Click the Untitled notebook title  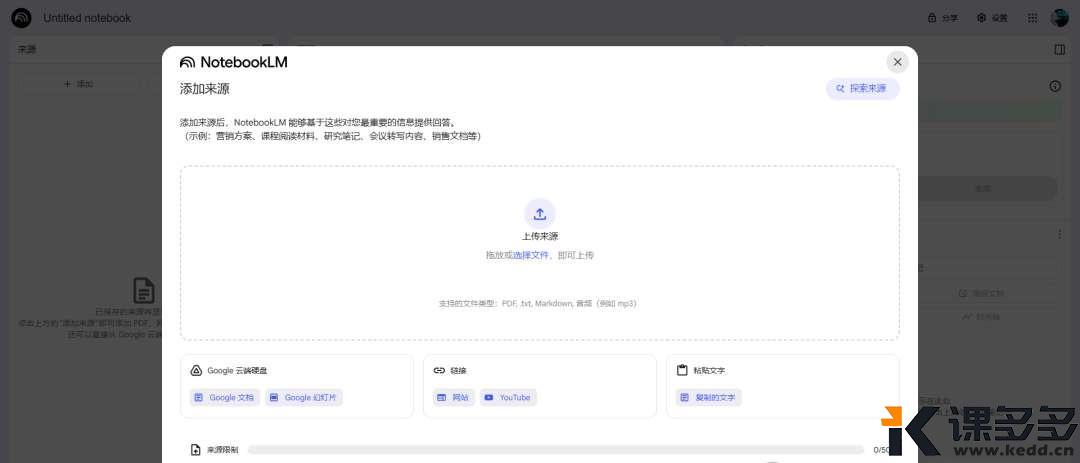point(87,18)
